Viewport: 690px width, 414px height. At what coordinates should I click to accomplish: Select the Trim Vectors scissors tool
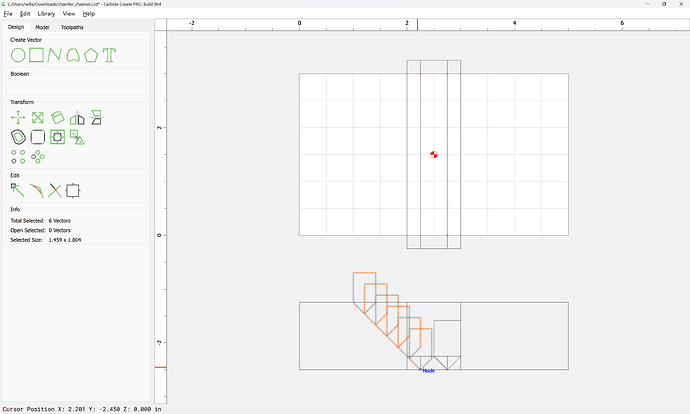[54, 189]
